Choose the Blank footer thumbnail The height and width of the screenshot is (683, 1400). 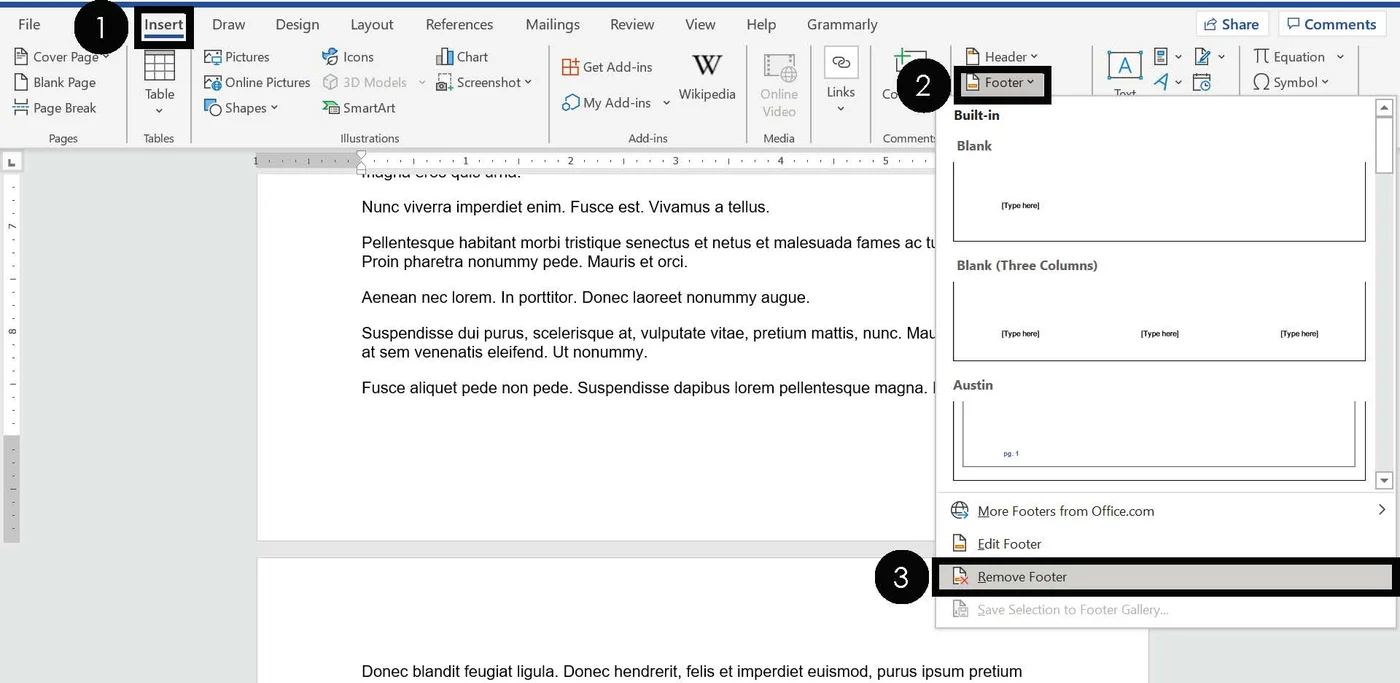pos(1159,202)
